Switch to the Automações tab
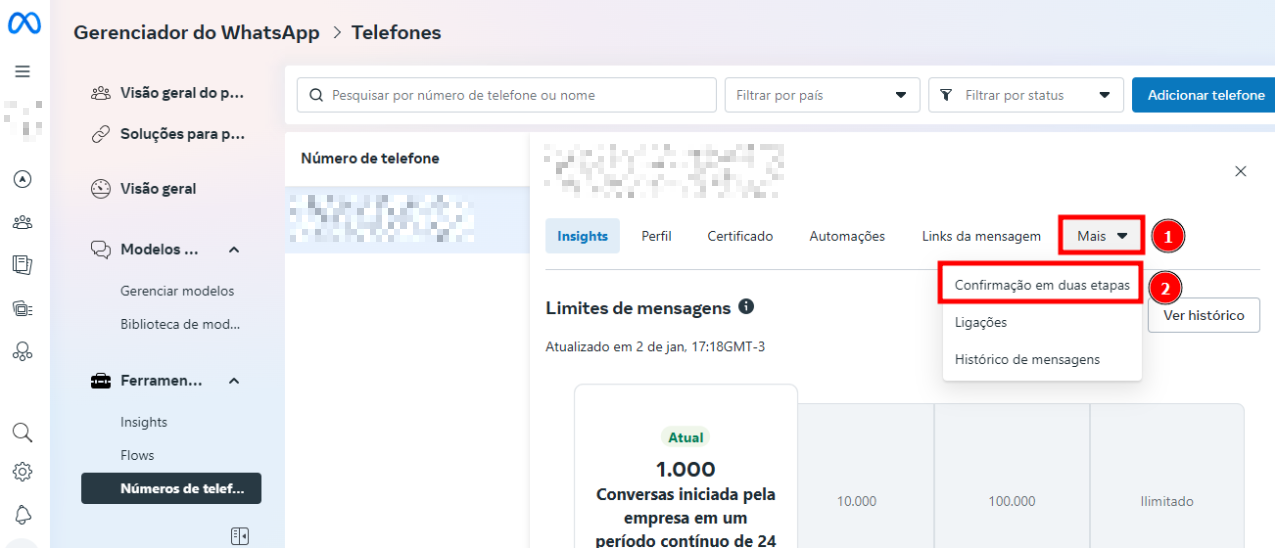1275x548 pixels. [847, 236]
